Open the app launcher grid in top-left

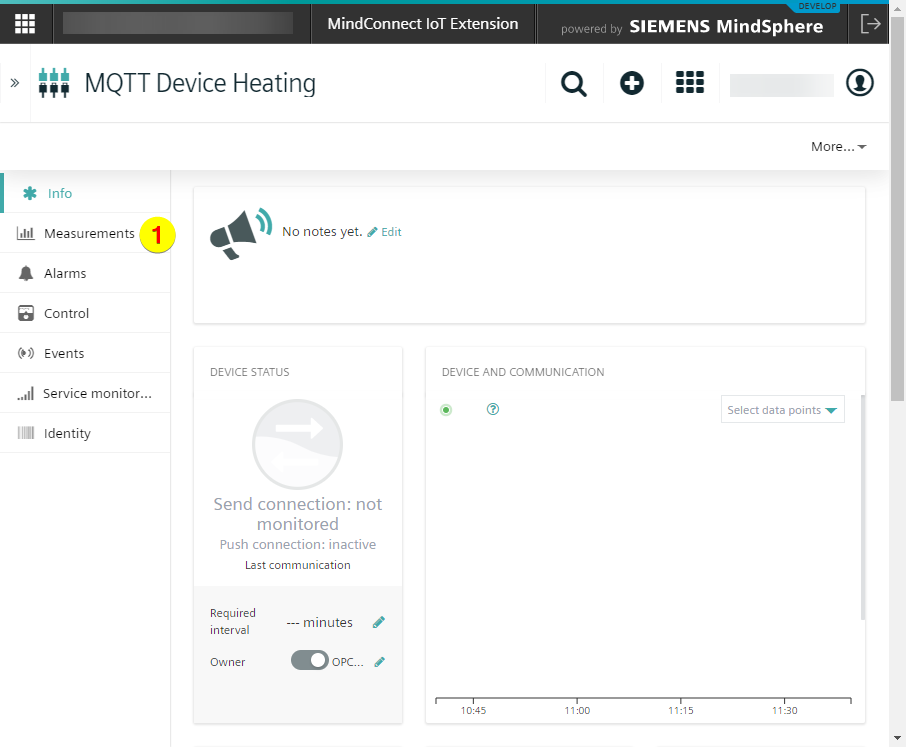click(x=25, y=24)
